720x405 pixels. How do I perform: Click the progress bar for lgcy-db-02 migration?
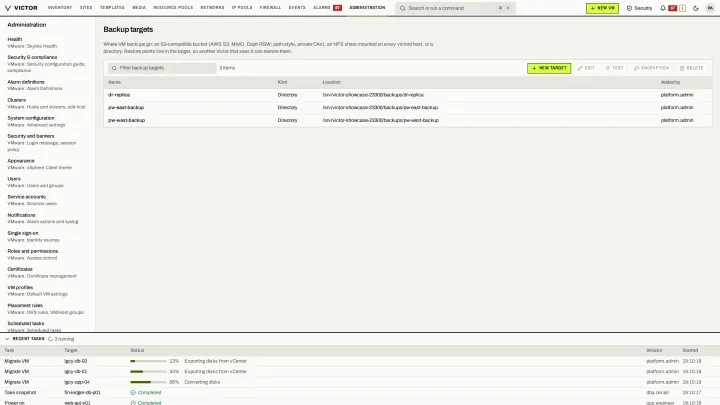148,361
